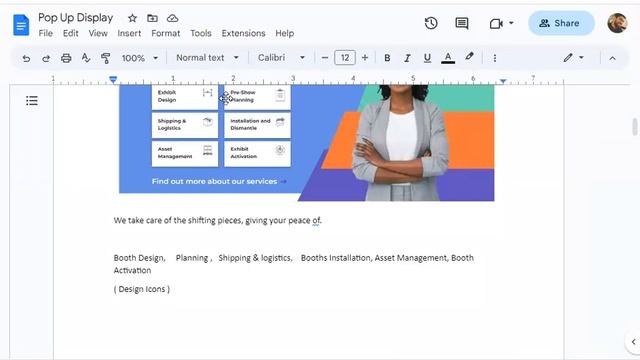Open version history clock icon
Screen dimensions: 640x360
coord(431,23)
